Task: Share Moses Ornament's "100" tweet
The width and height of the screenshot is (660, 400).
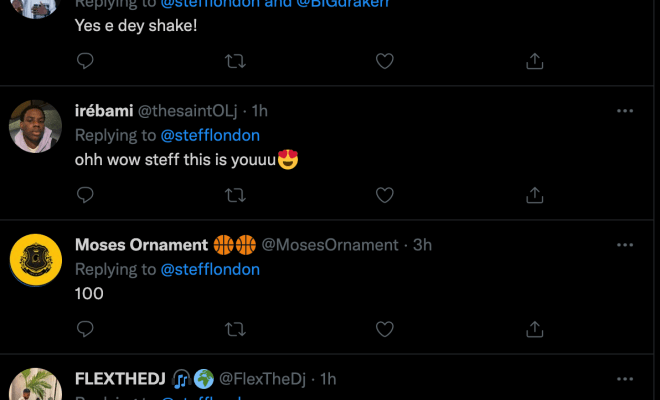Action: (x=534, y=329)
